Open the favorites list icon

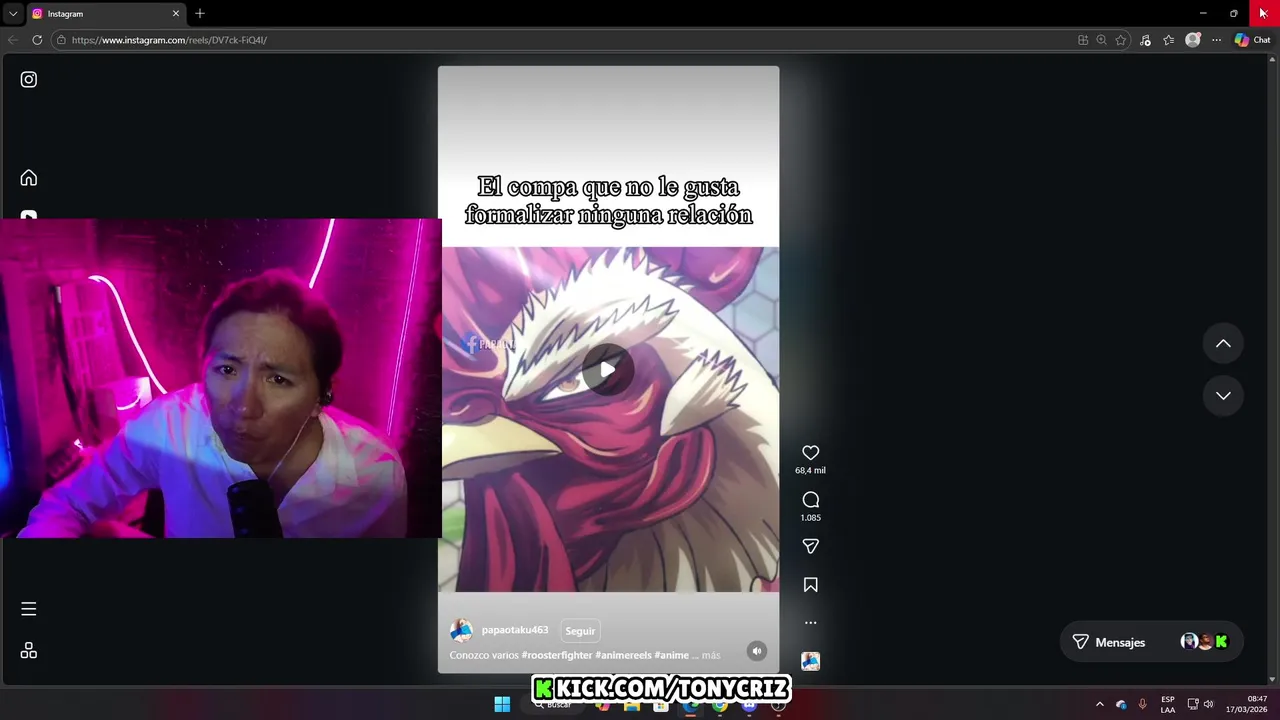[x=1168, y=40]
